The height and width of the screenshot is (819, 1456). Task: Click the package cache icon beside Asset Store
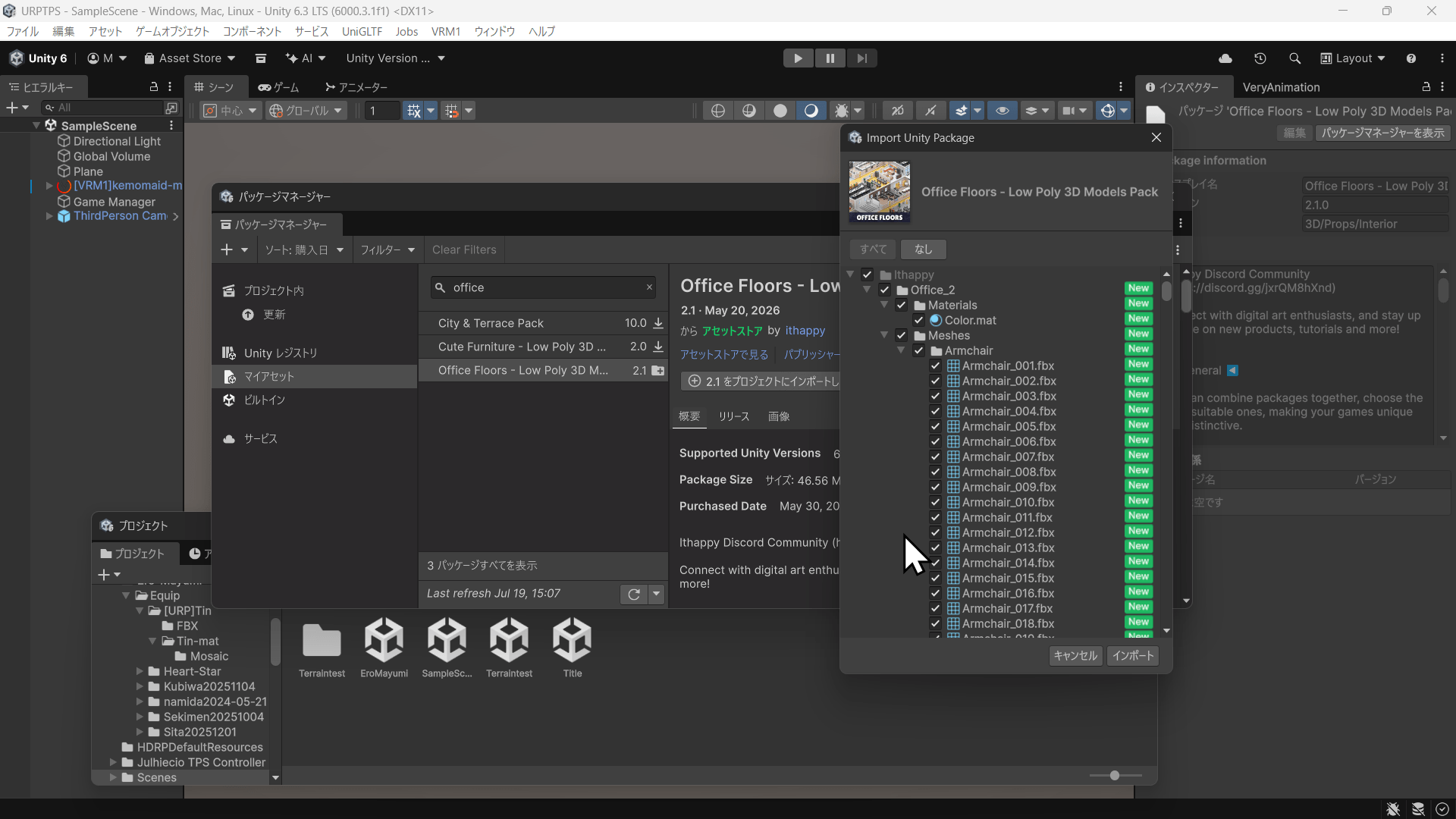pos(261,58)
